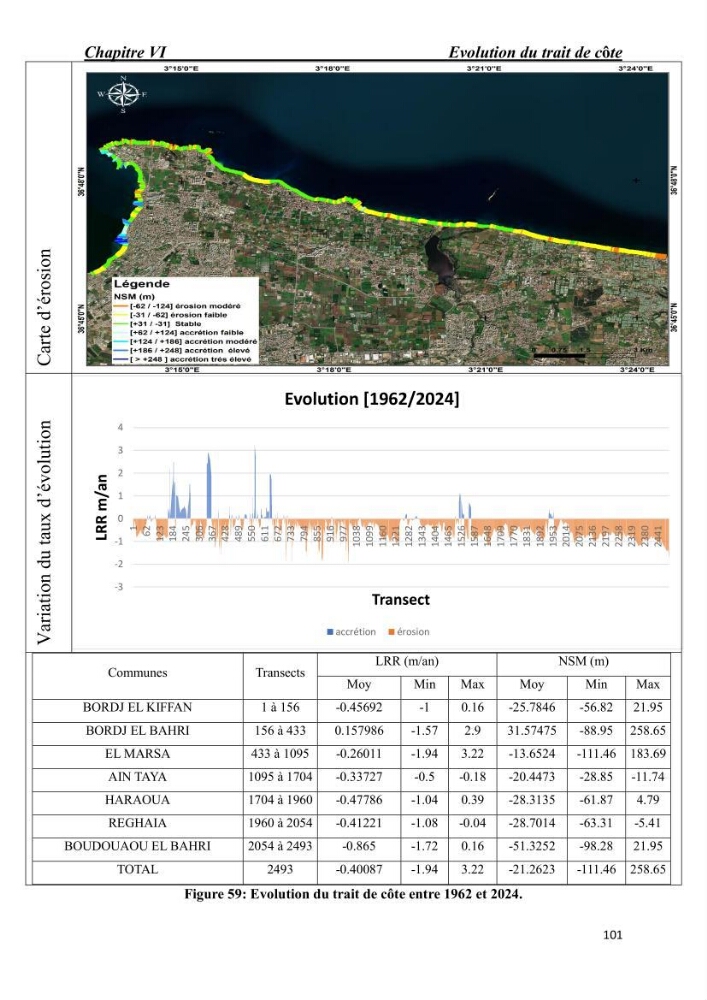The image size is (707, 1000).
Task: Click LRR mean value '-0.41221'
Action: click(x=359, y=823)
